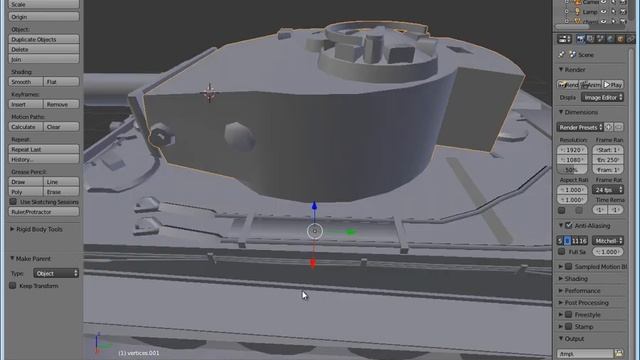Image resolution: width=640 pixels, height=360 pixels.
Task: Add a new render preset (plus icon)
Action: [x=609, y=127]
